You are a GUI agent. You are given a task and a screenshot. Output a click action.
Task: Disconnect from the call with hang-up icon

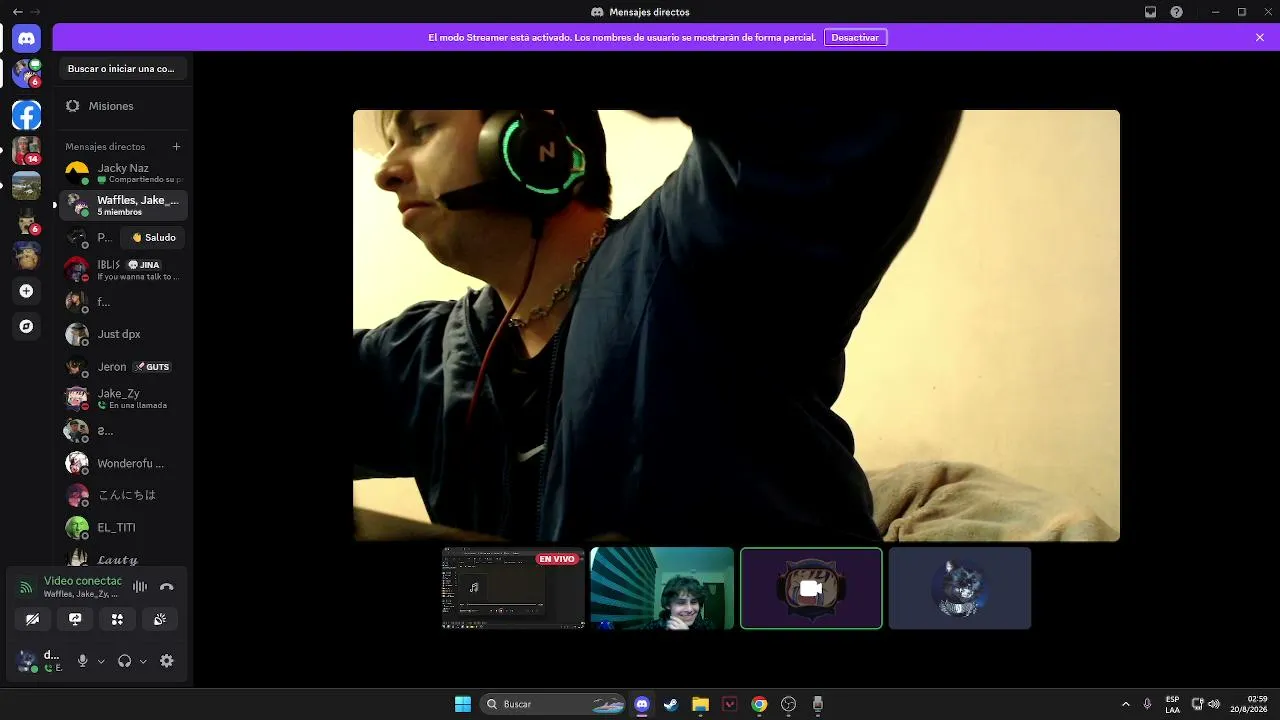tap(167, 587)
